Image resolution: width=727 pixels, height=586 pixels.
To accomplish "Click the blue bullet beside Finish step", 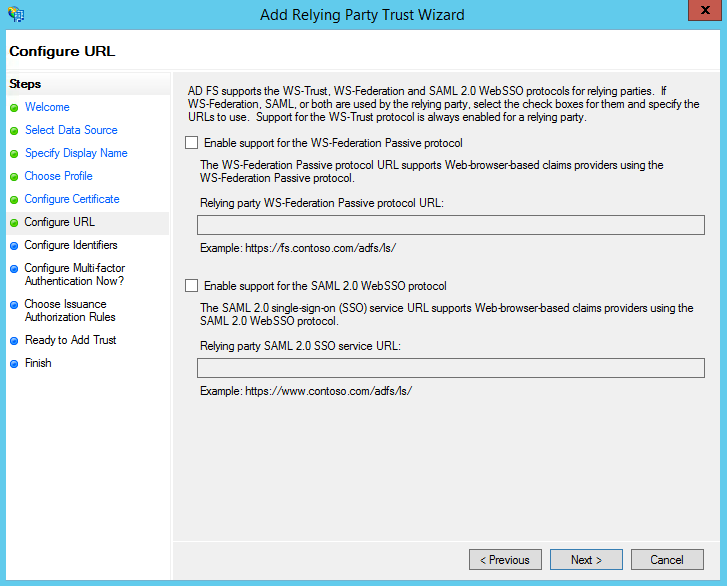I will (14, 364).
